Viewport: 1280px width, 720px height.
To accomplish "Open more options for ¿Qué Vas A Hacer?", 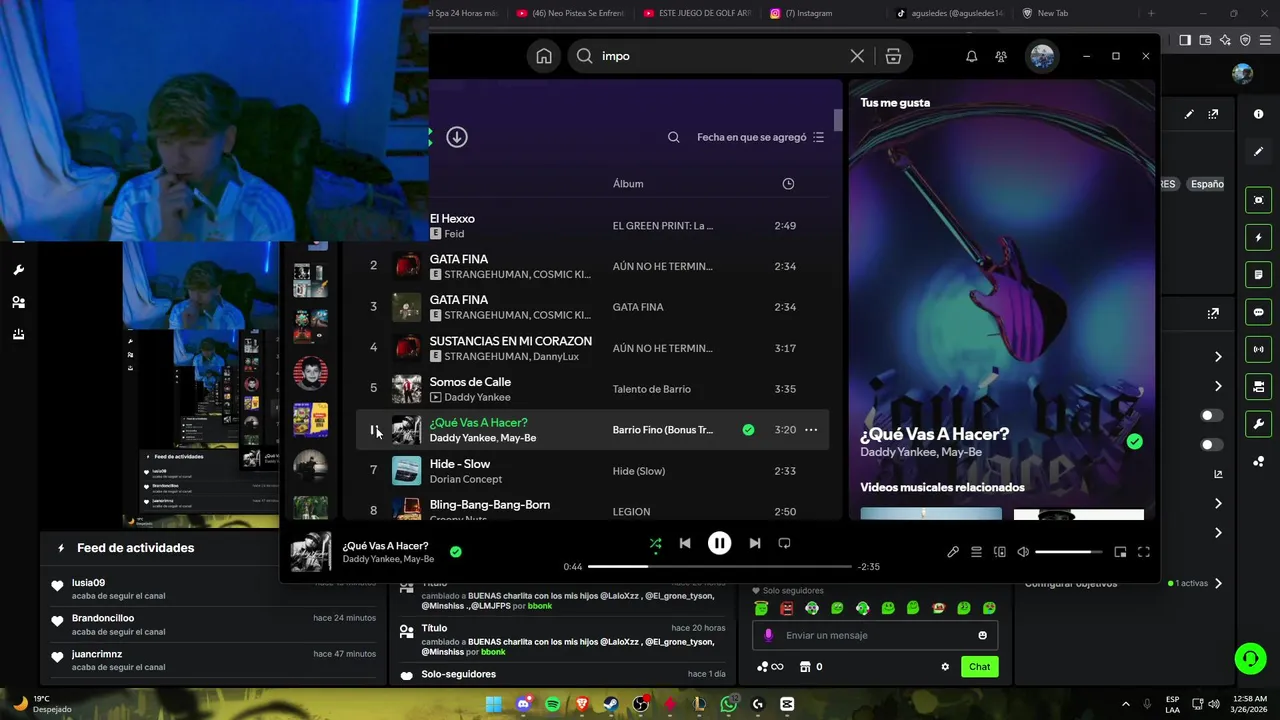I will pyautogui.click(x=811, y=430).
